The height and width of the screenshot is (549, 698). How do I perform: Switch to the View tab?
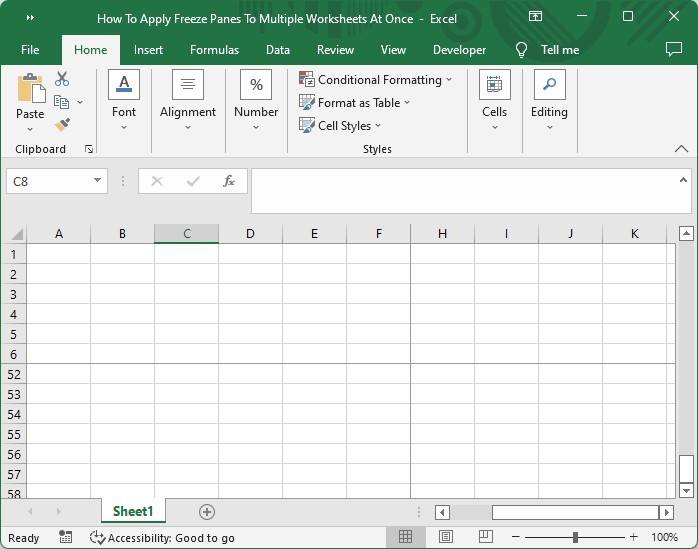click(393, 50)
